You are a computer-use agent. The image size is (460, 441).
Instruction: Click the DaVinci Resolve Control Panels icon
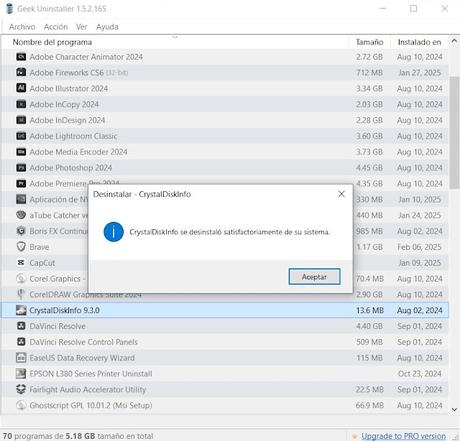[x=21, y=342]
